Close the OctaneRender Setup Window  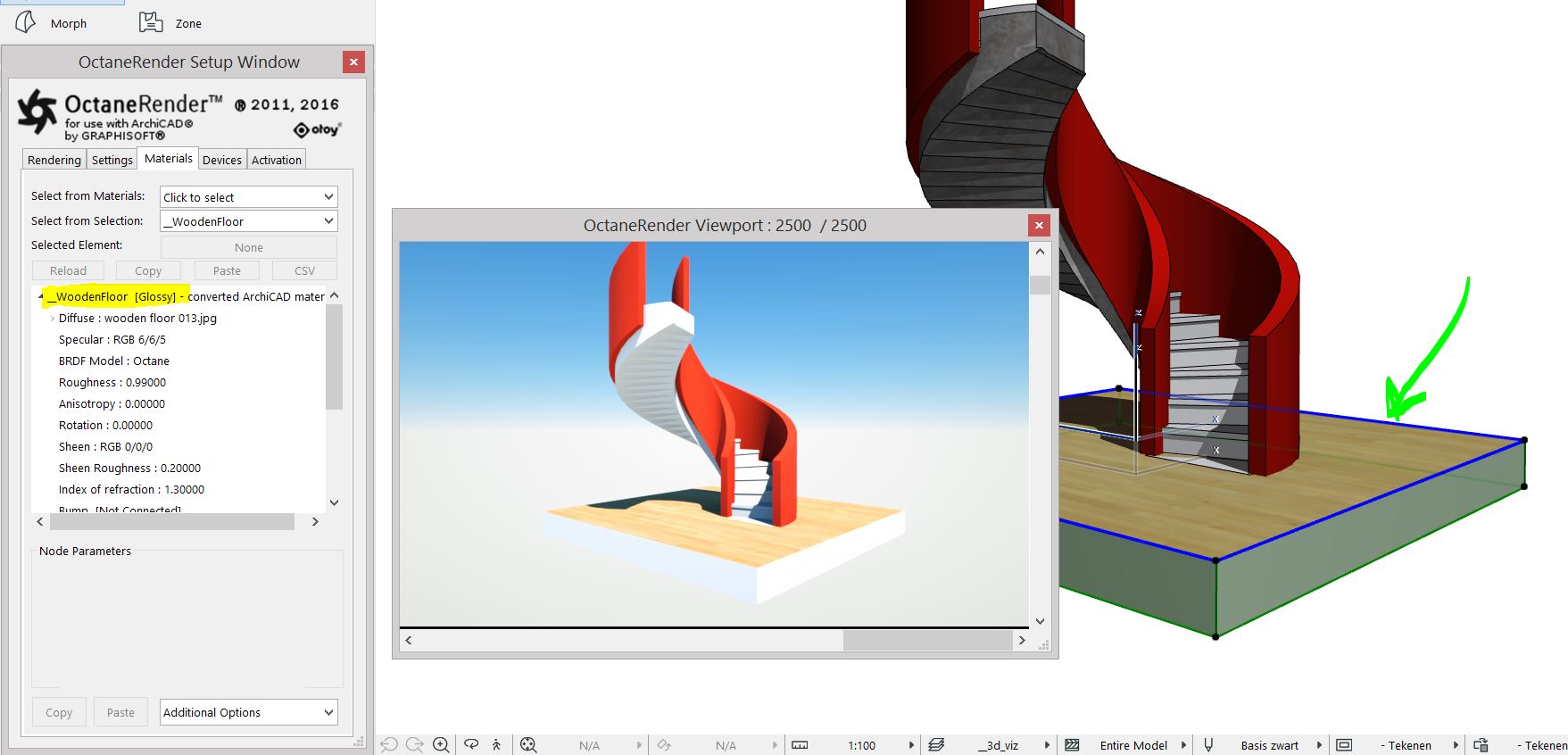click(x=353, y=62)
